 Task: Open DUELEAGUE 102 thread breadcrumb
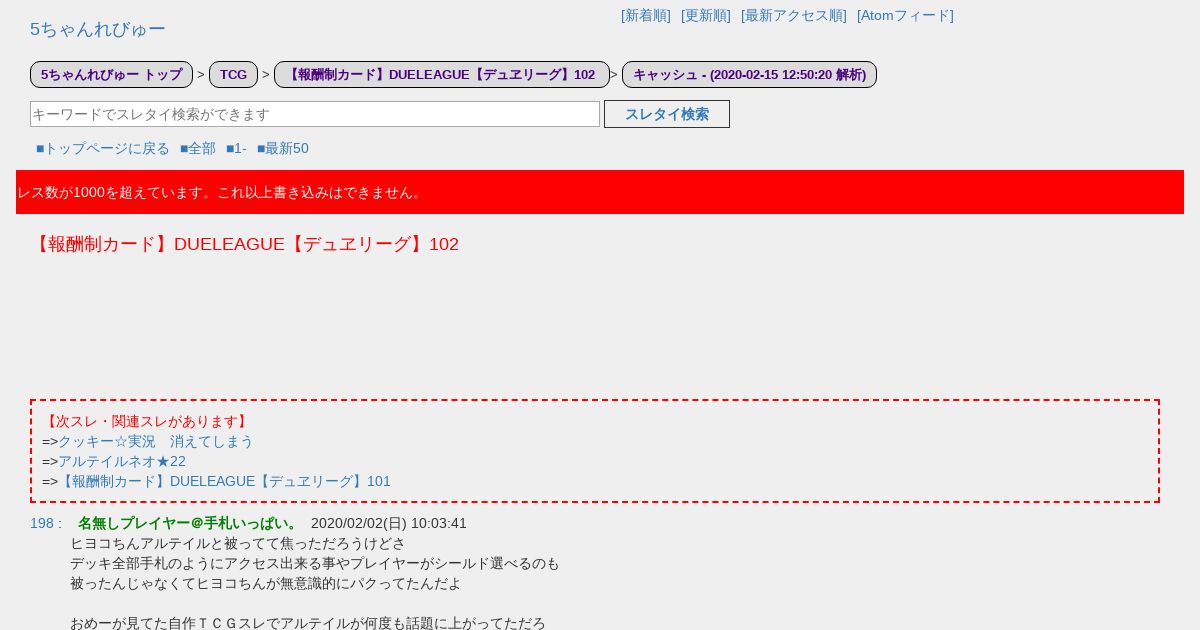(x=441, y=74)
